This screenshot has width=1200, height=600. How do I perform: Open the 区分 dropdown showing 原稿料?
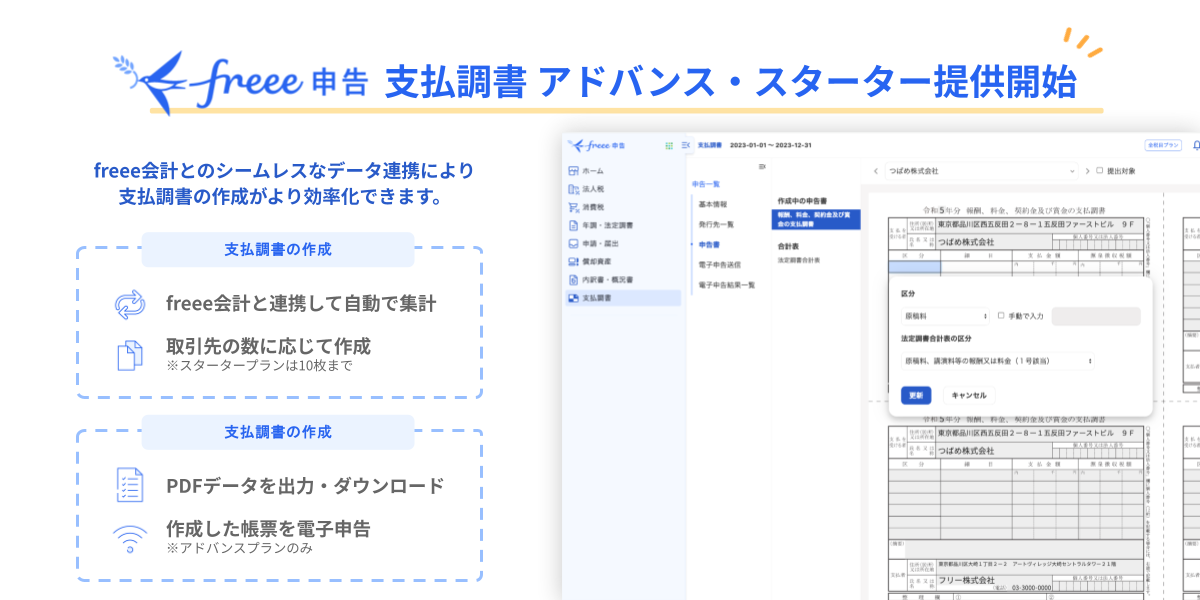click(945, 316)
